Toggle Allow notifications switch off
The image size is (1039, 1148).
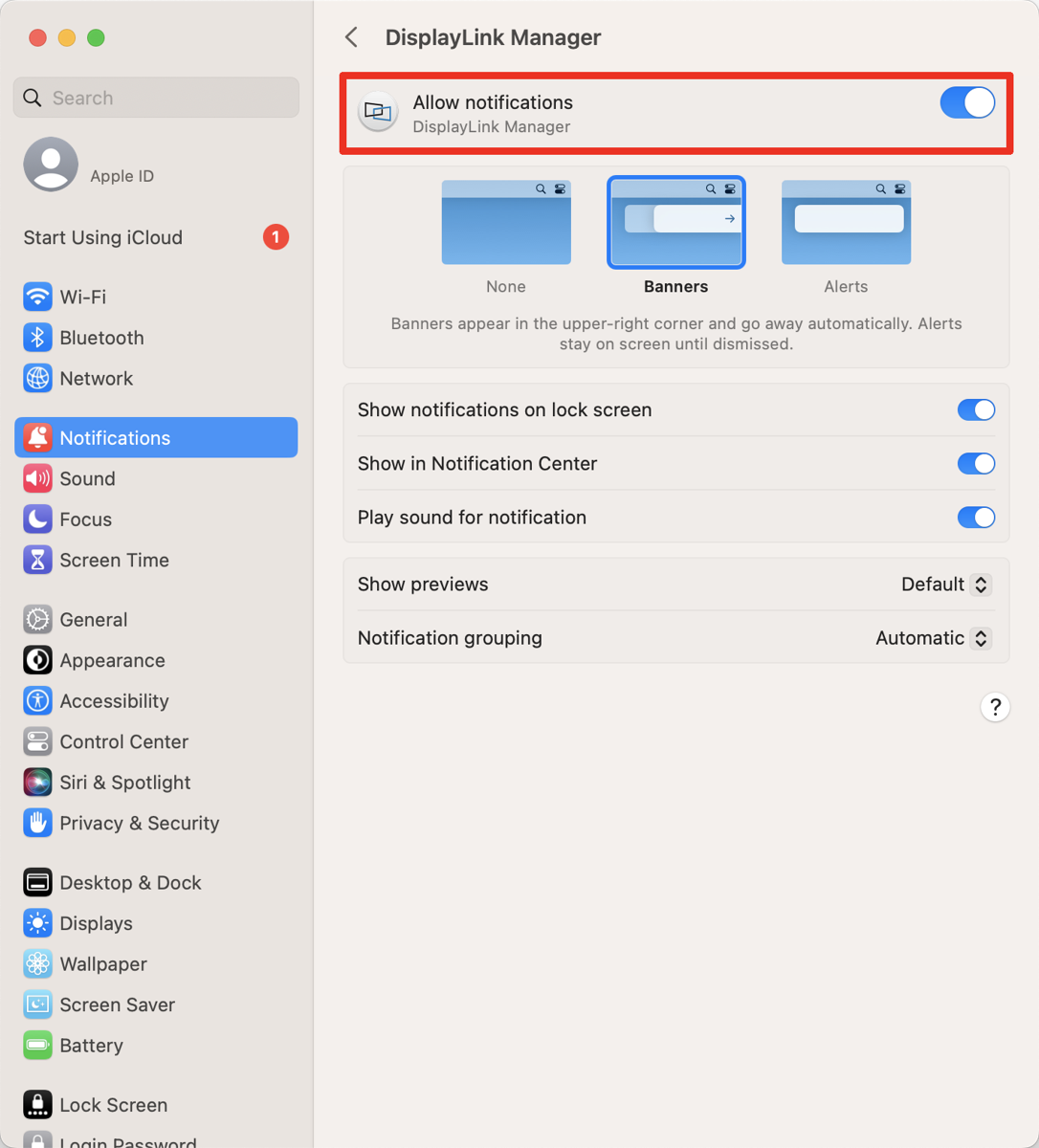coord(967,102)
